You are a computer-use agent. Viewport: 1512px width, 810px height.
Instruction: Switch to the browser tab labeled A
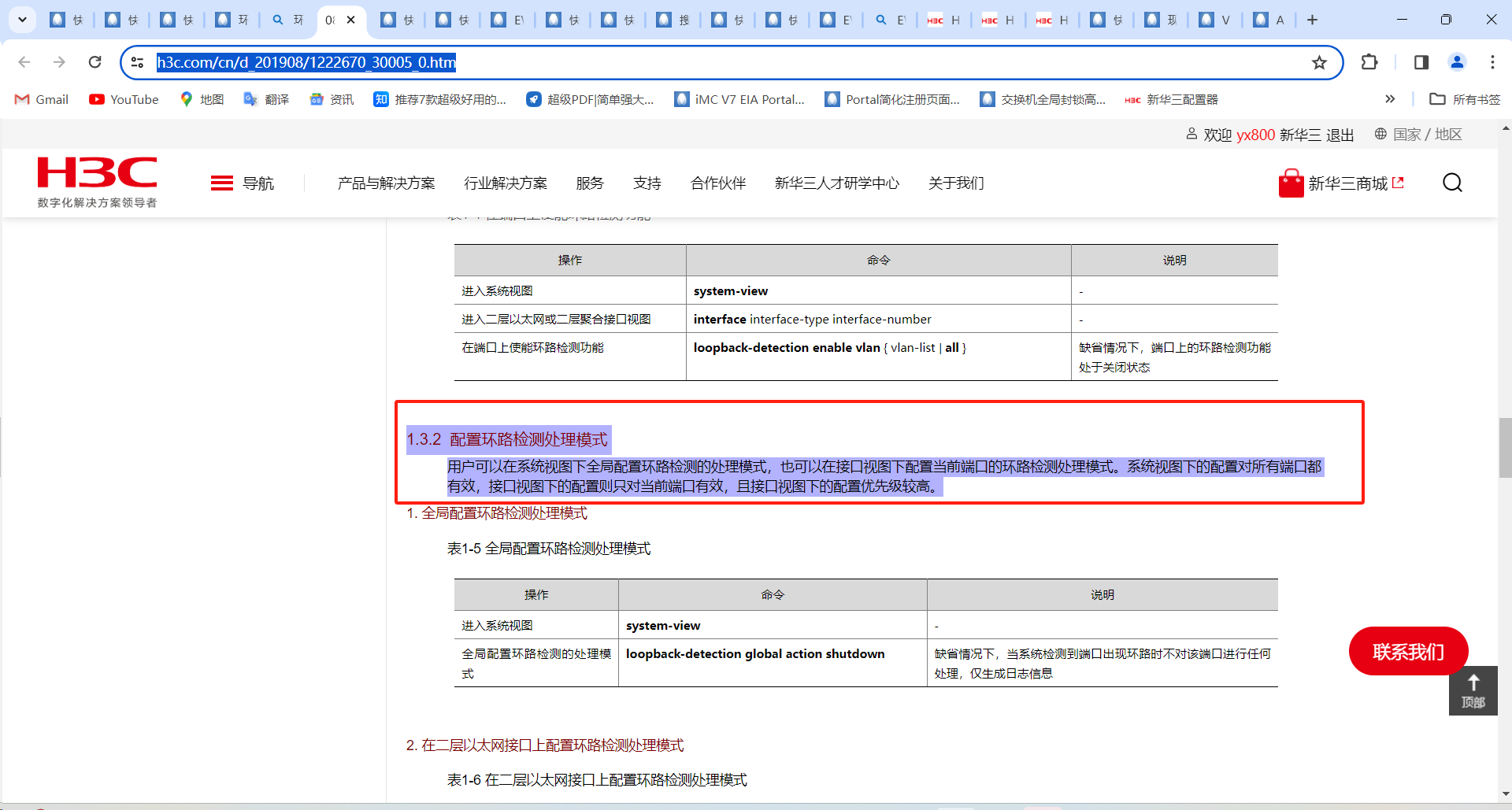pyautogui.click(x=1269, y=20)
